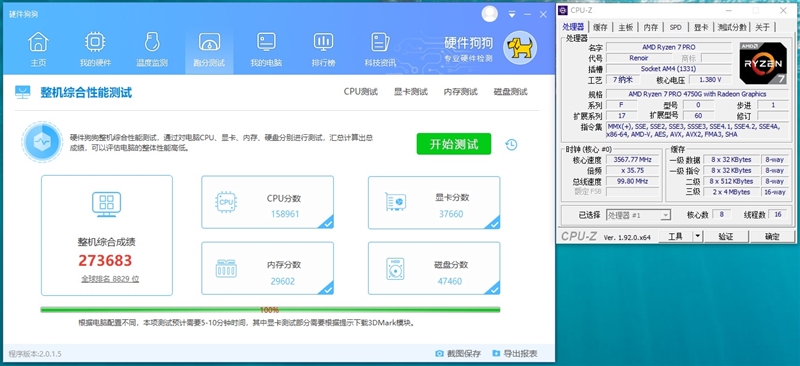Image resolution: width=800 pixels, height=366 pixels.
Task: Expand the 工具 dropdown arrow in CPU-Z
Action: point(697,236)
